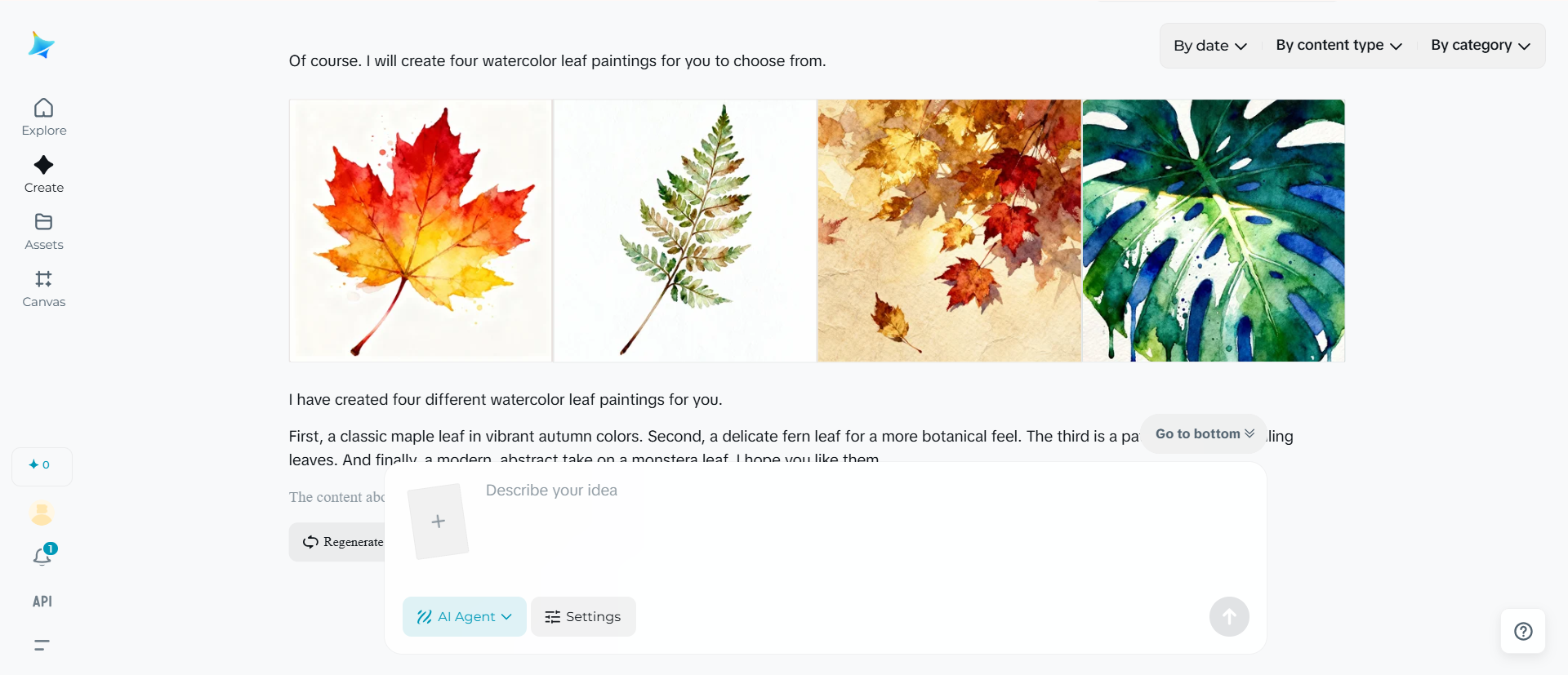Open the Canvas workspace

pos(44,289)
